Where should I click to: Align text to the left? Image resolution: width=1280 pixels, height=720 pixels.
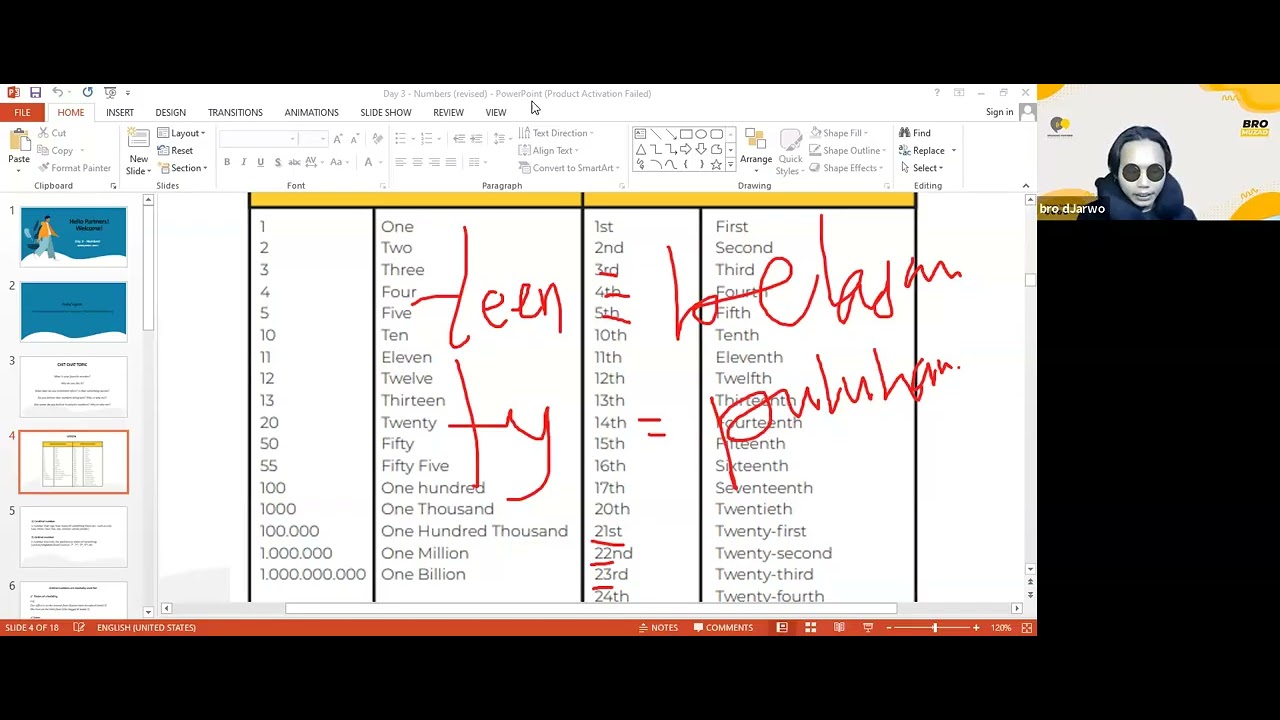pos(400,162)
